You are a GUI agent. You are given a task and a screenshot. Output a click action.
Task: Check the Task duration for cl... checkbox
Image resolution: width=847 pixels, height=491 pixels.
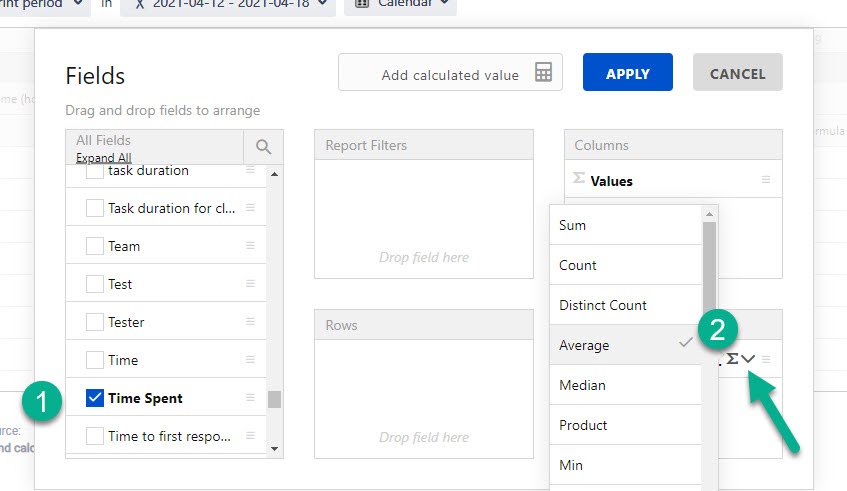pos(95,208)
